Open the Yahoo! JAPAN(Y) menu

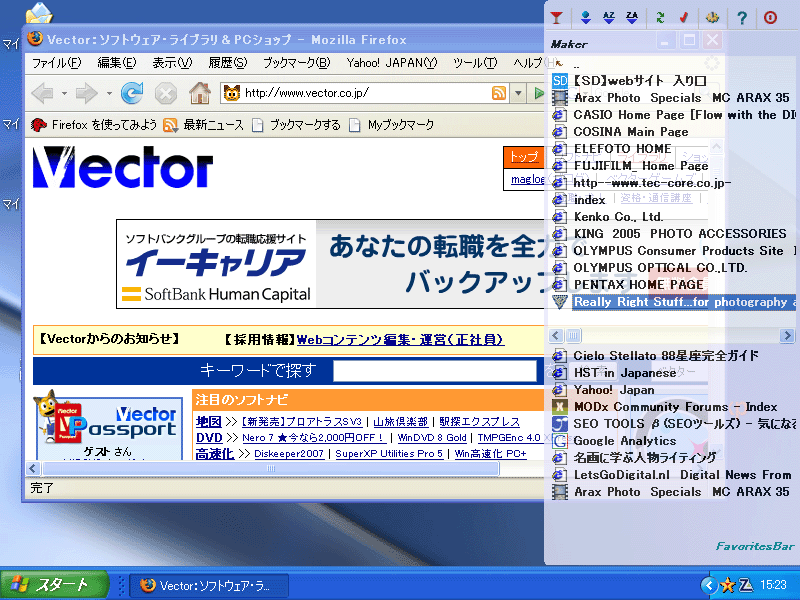(x=392, y=63)
